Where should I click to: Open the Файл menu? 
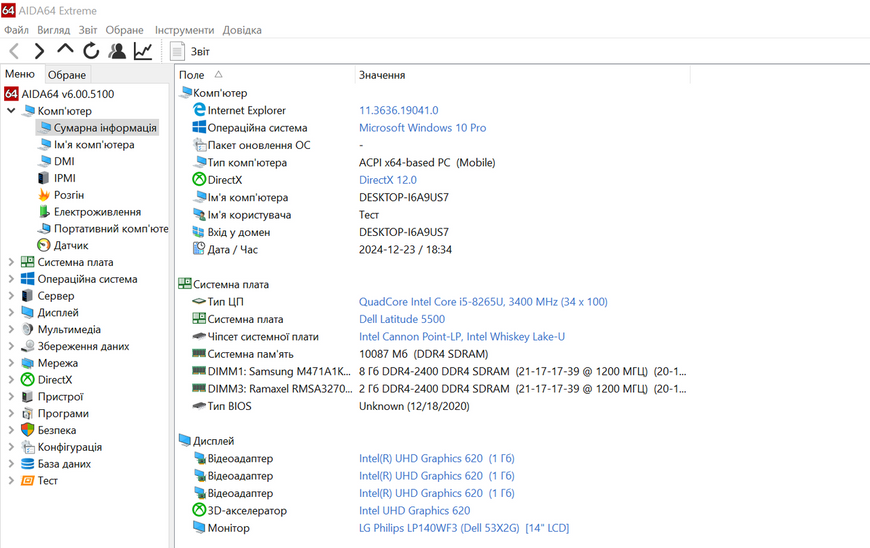tap(16, 30)
